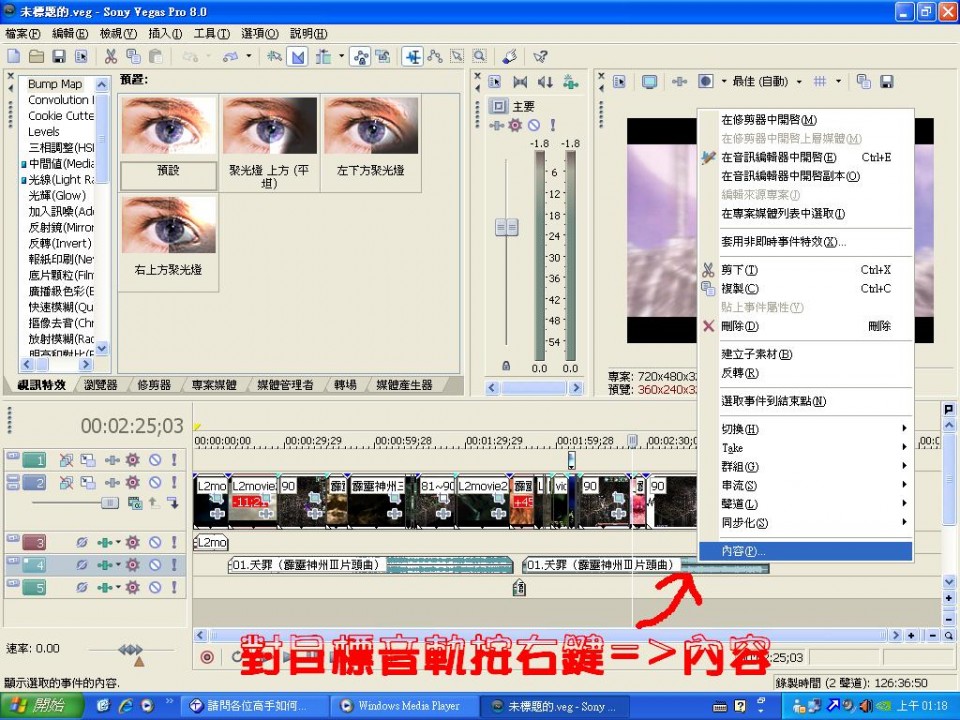Screen dimensions: 960x720
Task: Click the Windows 開始 Start button
Action: click(x=42, y=705)
